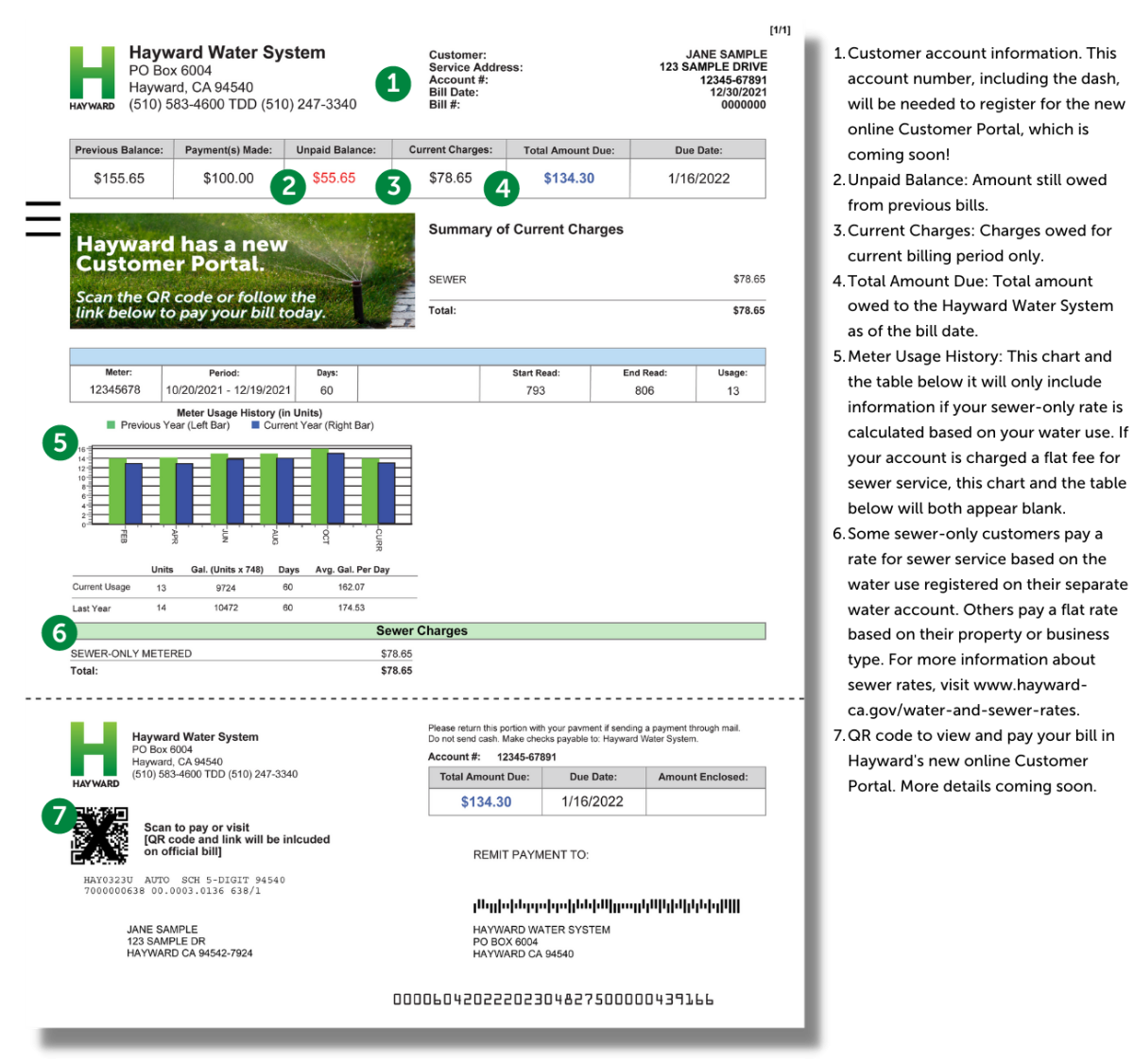Click the red $55.65 unpaid balance

334,178
